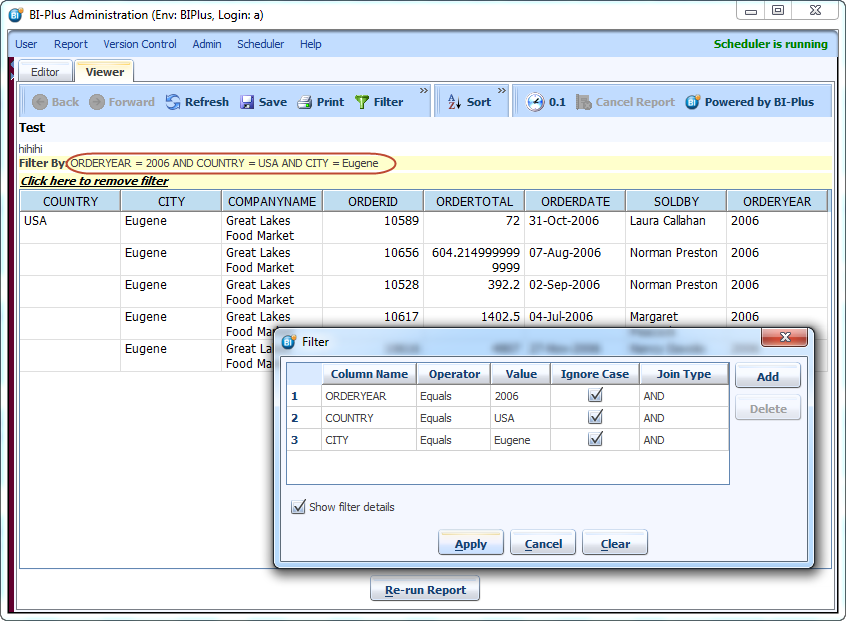
Task: Open the Filter funnel tool
Action: 362,102
